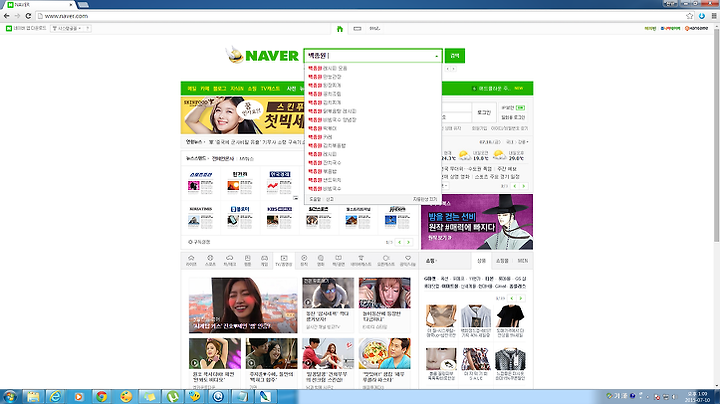Open the help link at the suggestion list's bottom left
The width and height of the screenshot is (720, 404).
315,199
